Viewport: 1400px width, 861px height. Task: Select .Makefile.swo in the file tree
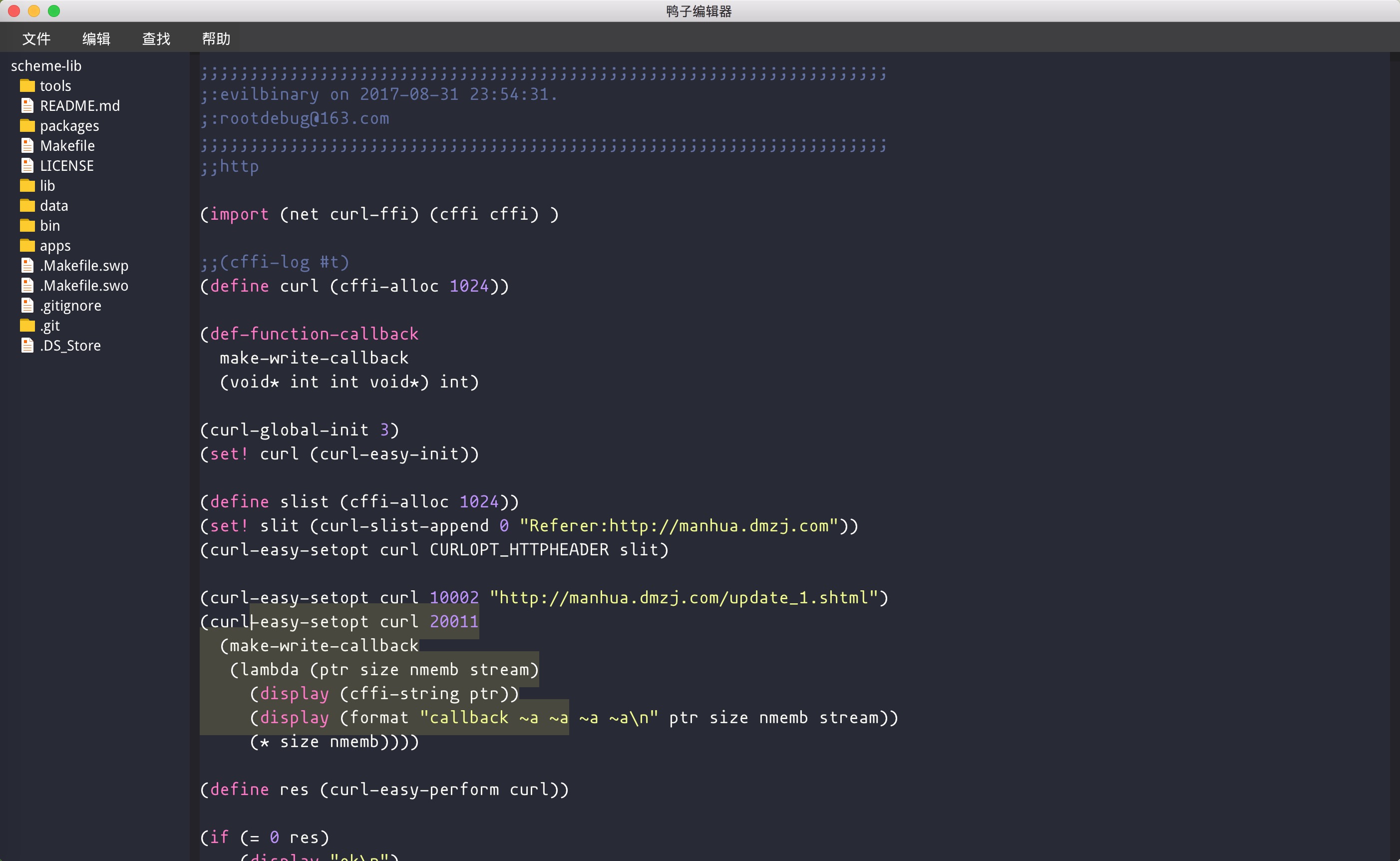[x=84, y=286]
